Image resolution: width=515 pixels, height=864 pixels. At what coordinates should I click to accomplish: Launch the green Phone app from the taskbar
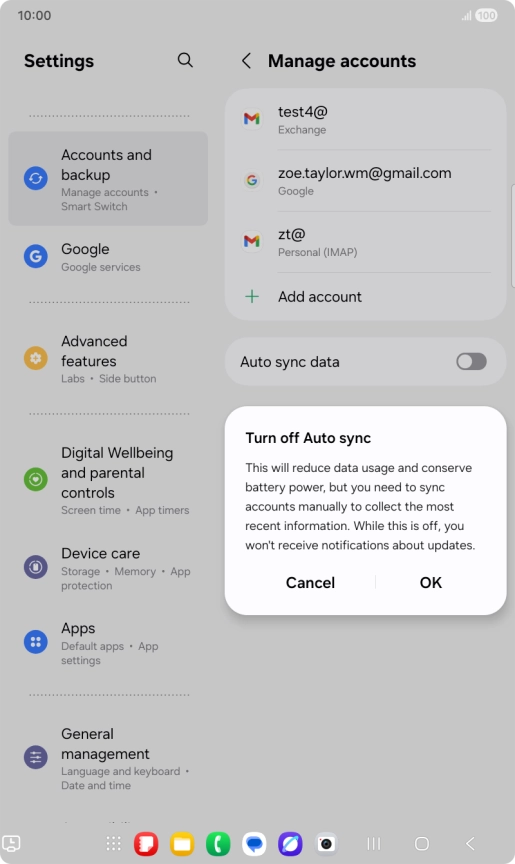point(218,844)
